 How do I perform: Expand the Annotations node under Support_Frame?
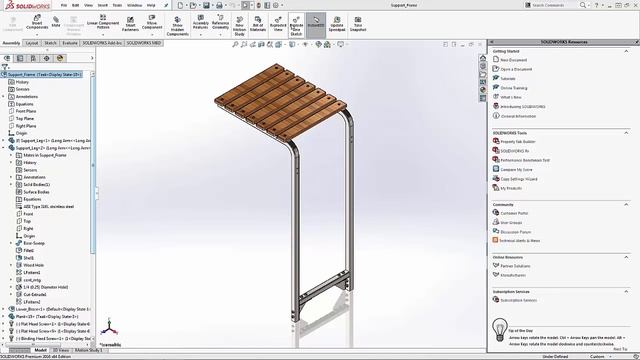click(4, 97)
